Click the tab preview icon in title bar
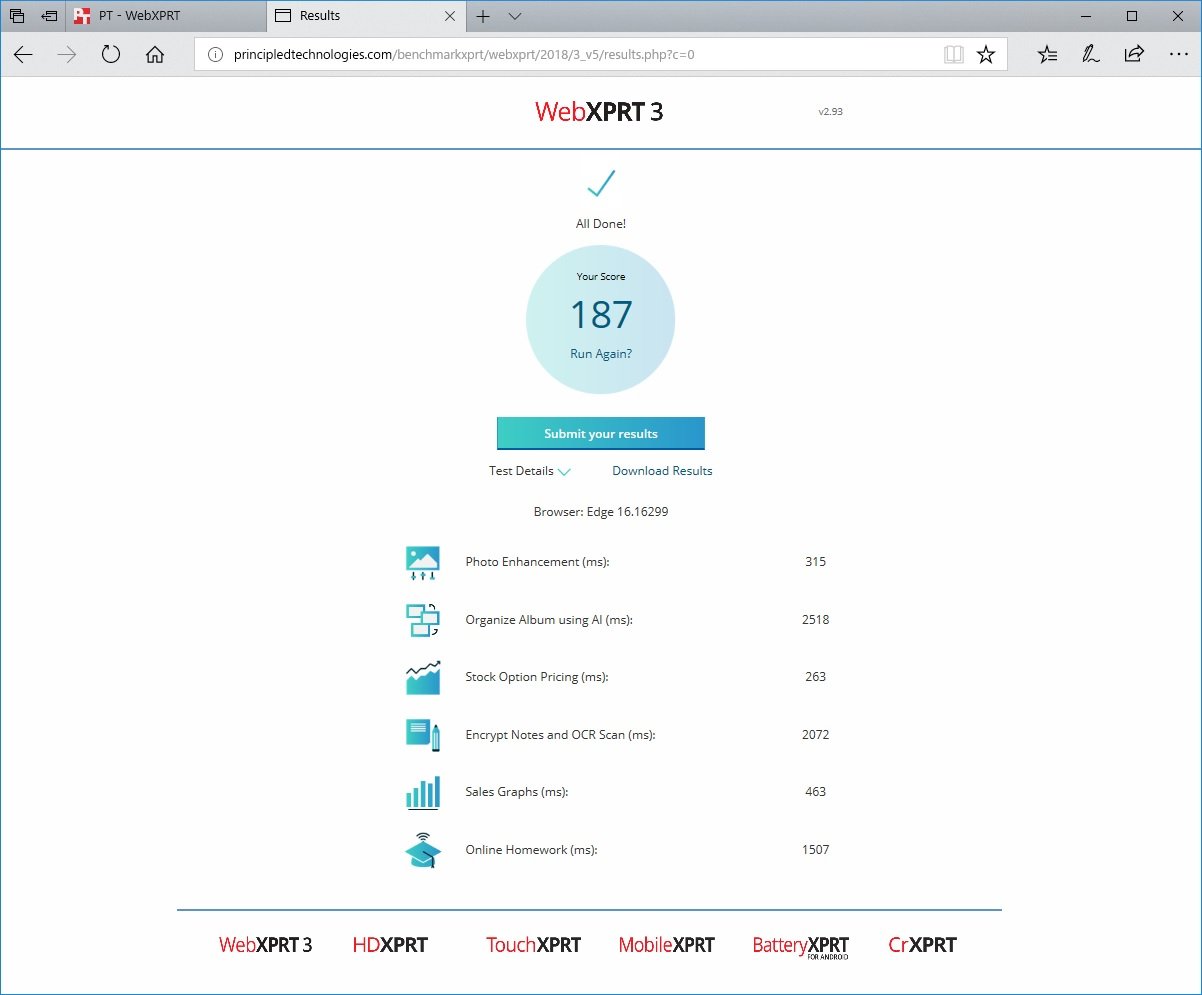The height and width of the screenshot is (995, 1202). coord(17,16)
